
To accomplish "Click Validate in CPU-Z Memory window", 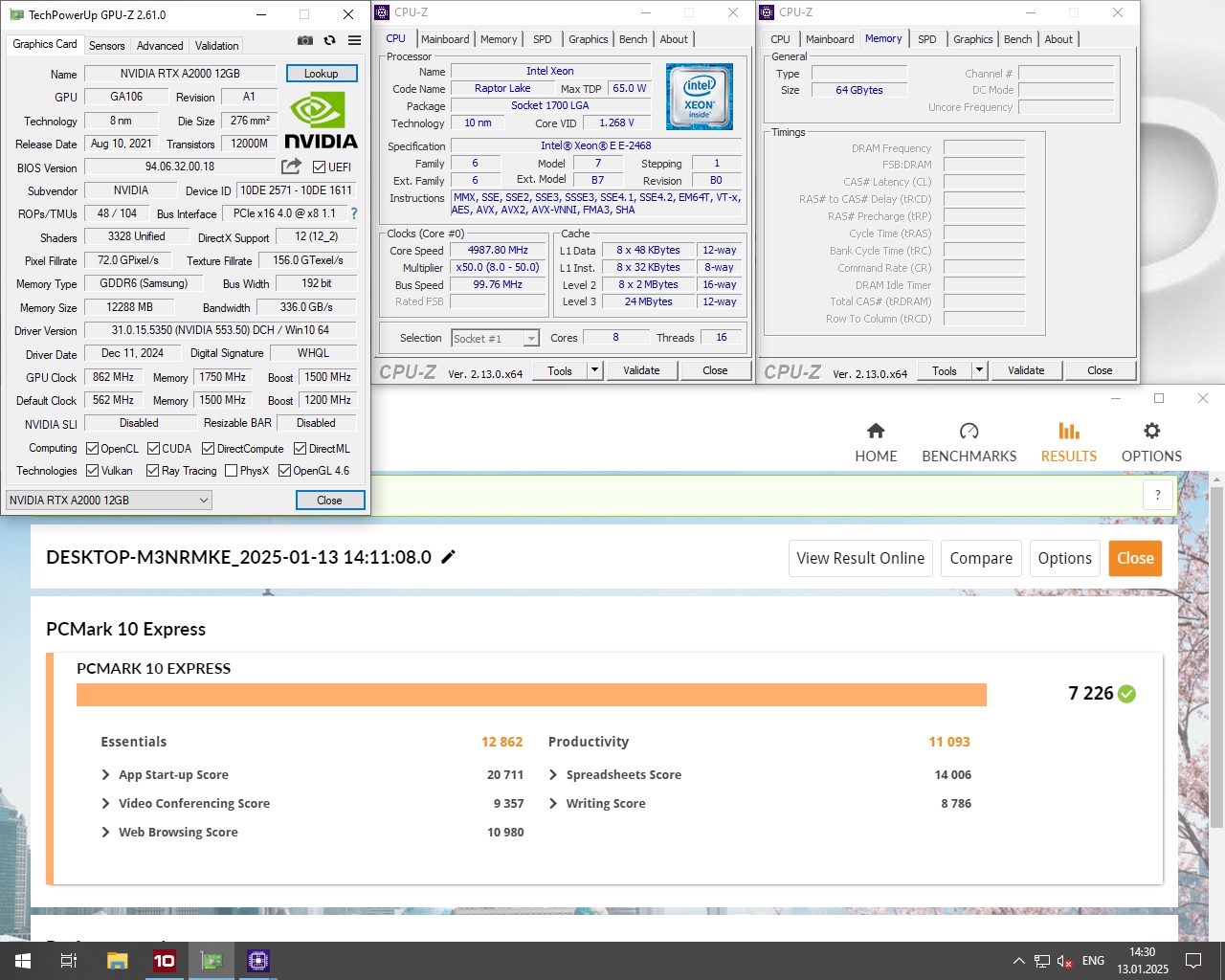I will coord(1026,370).
